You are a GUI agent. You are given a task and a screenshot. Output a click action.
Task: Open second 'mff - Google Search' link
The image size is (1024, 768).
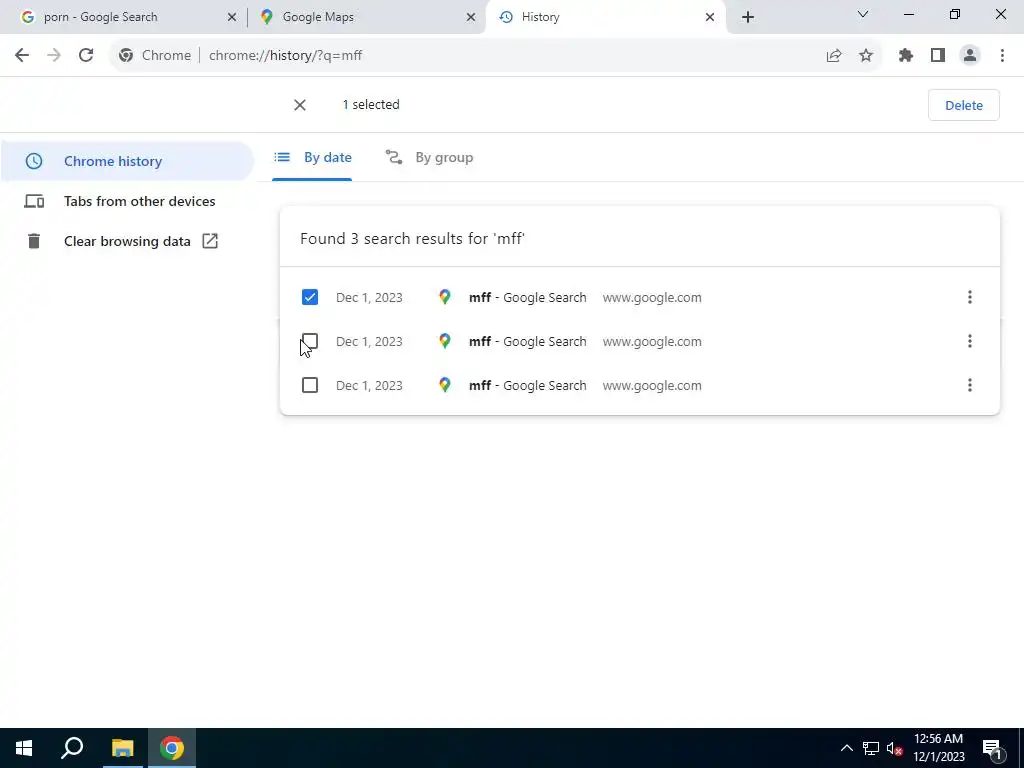coord(528,342)
